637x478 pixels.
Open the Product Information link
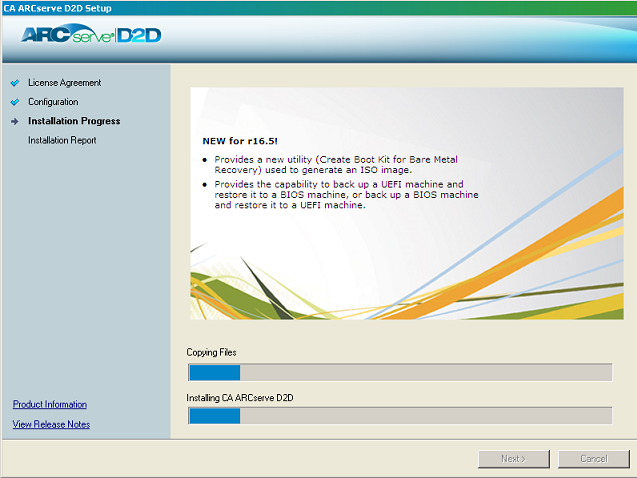pyautogui.click(x=50, y=404)
